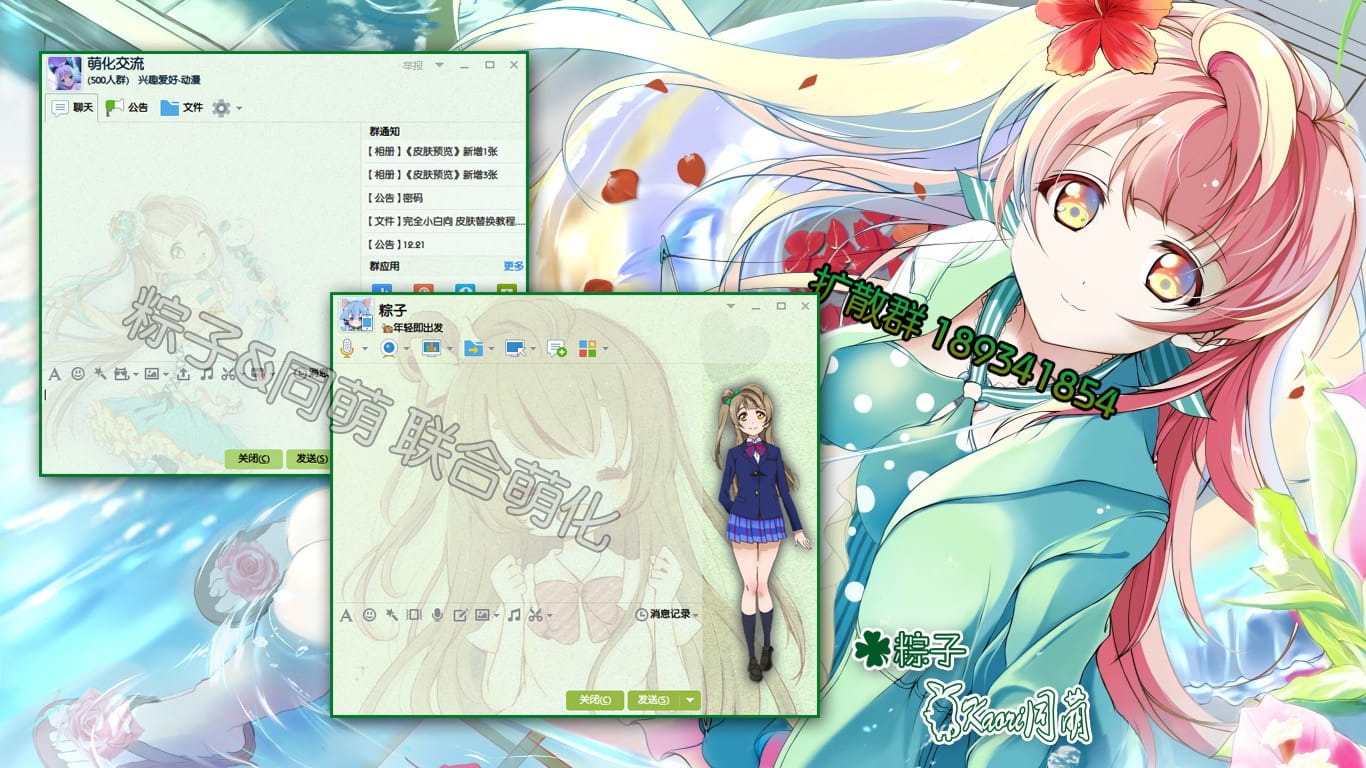Open font settings in 粽子 chat toolbar
Screen dimensions: 1366x768
click(347, 615)
